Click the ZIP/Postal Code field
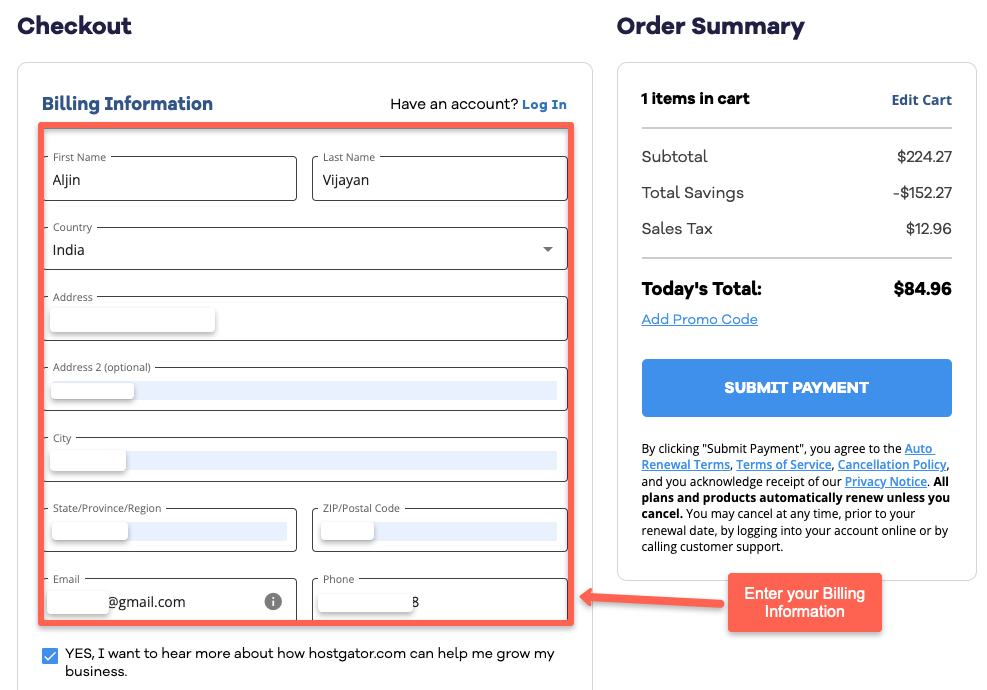This screenshot has width=987, height=690. [440, 530]
